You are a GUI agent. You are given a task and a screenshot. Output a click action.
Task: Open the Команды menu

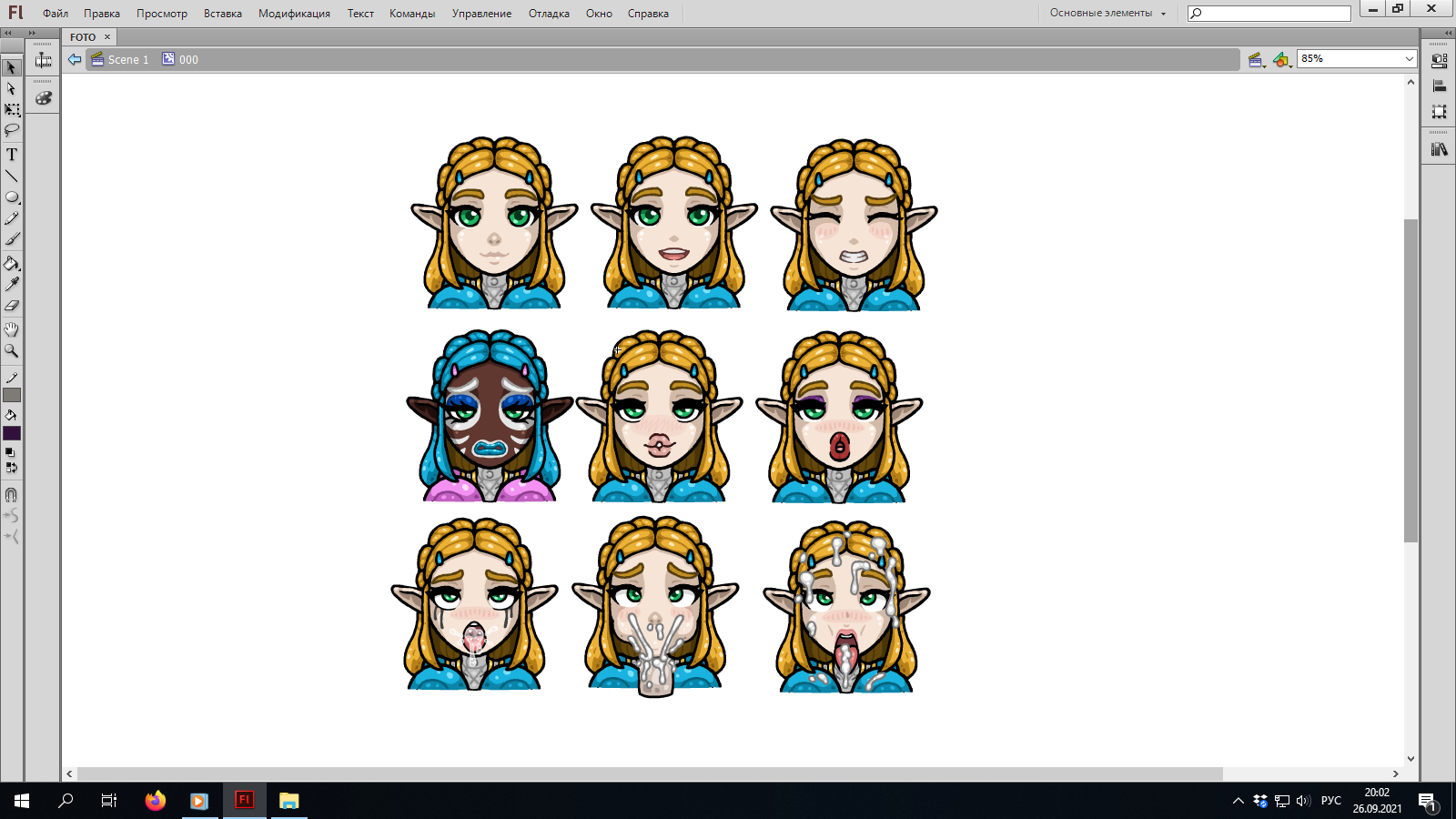click(412, 14)
